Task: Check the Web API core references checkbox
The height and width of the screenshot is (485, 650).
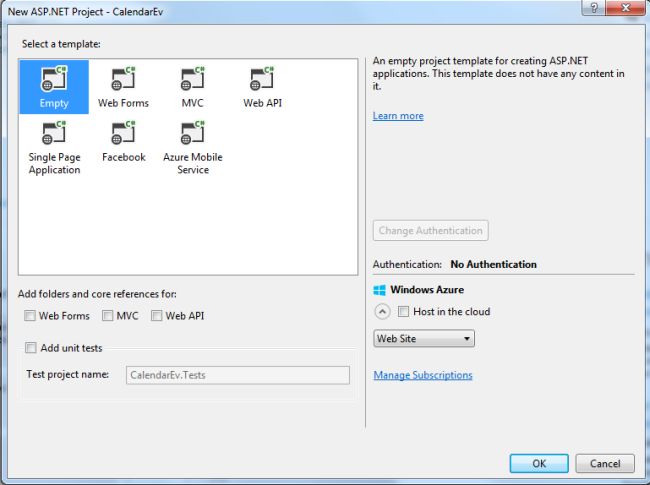Action: tap(156, 316)
